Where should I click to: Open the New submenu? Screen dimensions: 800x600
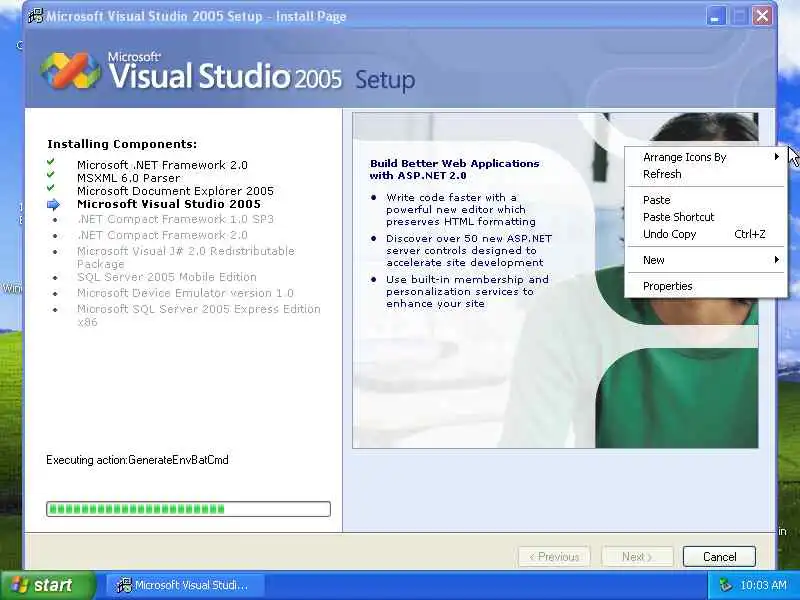tap(706, 260)
